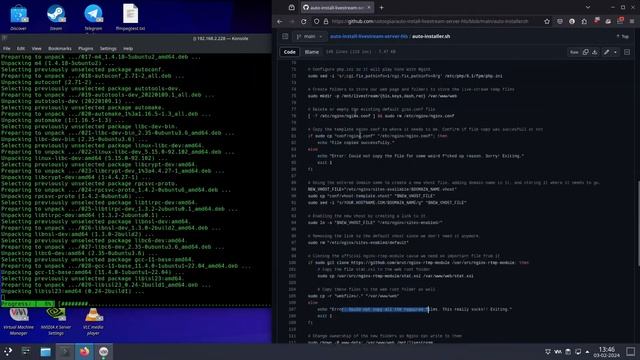The image size is (640, 360).
Task: Open the Bookmarks menu in Konsole
Action: [60, 49]
